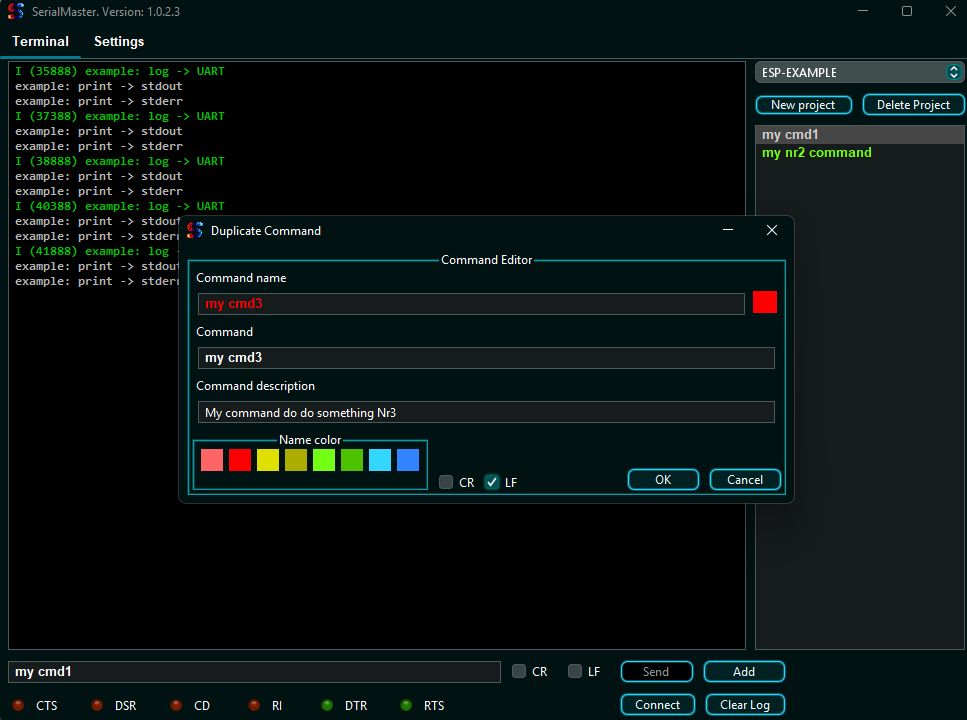Click the red color preview box beside Command name
The width and height of the screenshot is (967, 720).
(765, 303)
